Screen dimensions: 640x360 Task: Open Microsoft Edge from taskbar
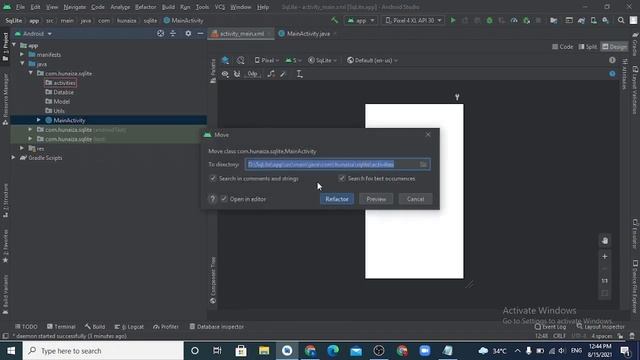pyautogui.click(x=333, y=351)
